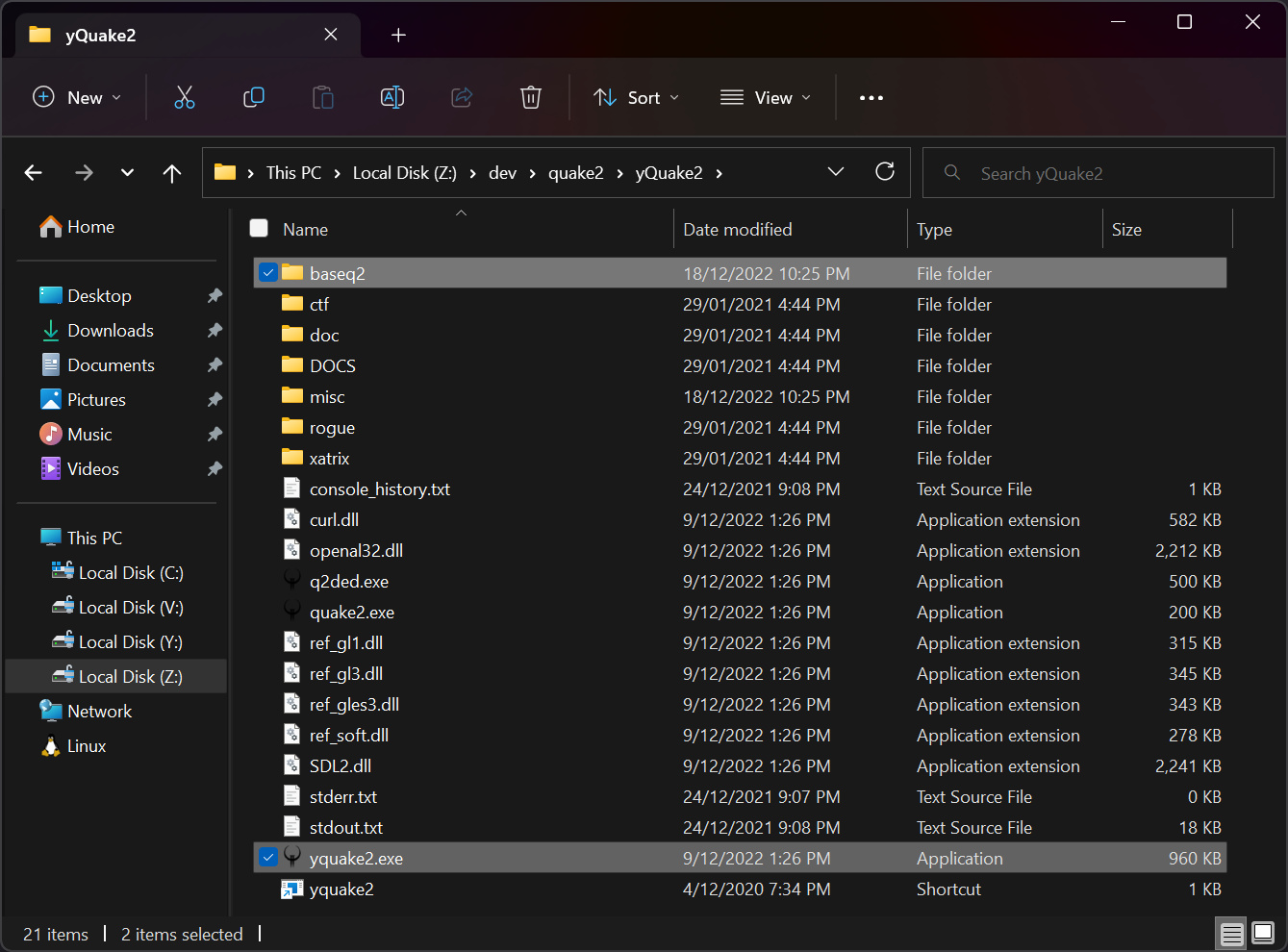Refresh the yQuake2 folder view

885,171
